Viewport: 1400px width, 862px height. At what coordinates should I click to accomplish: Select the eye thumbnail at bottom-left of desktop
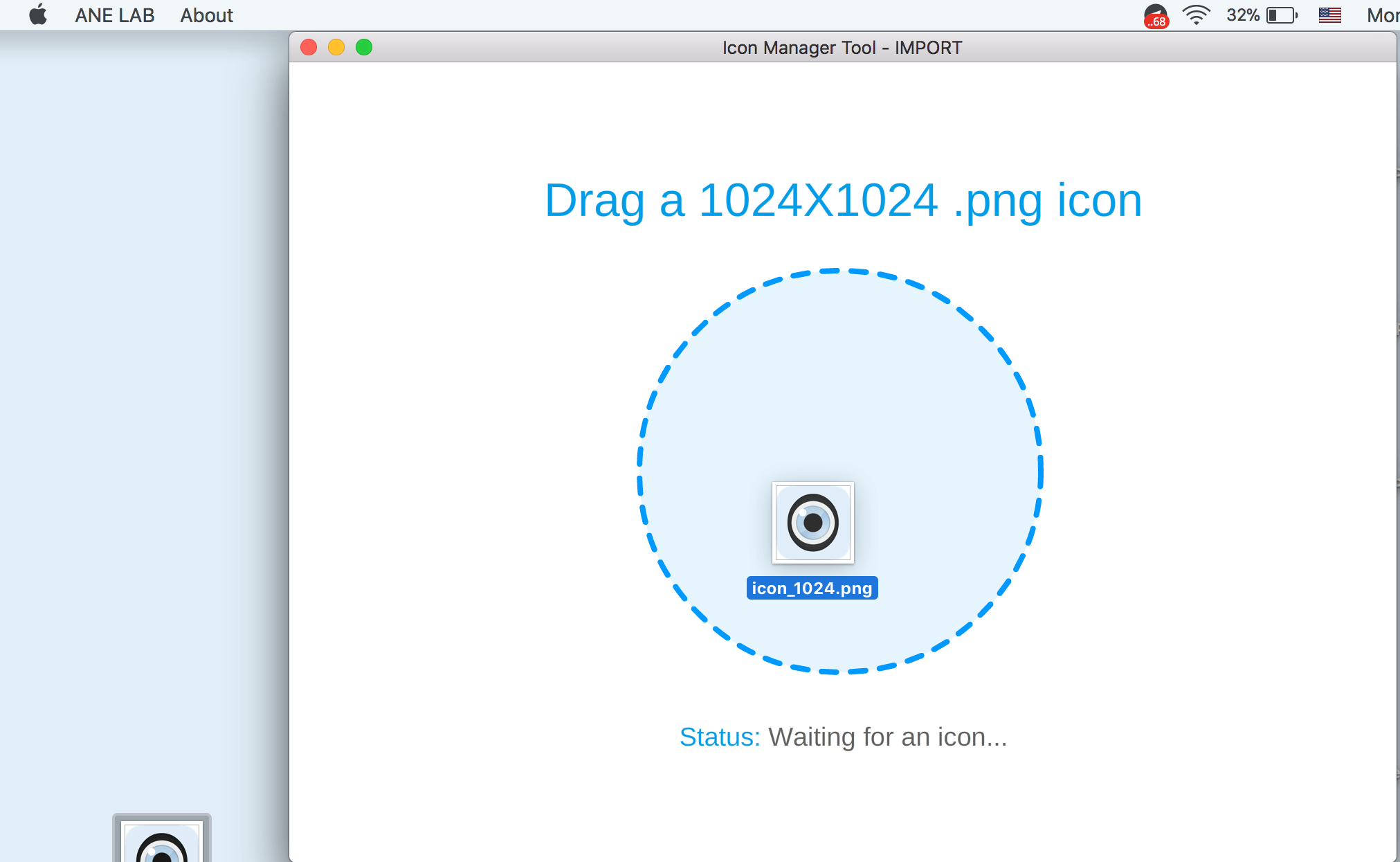[x=161, y=841]
